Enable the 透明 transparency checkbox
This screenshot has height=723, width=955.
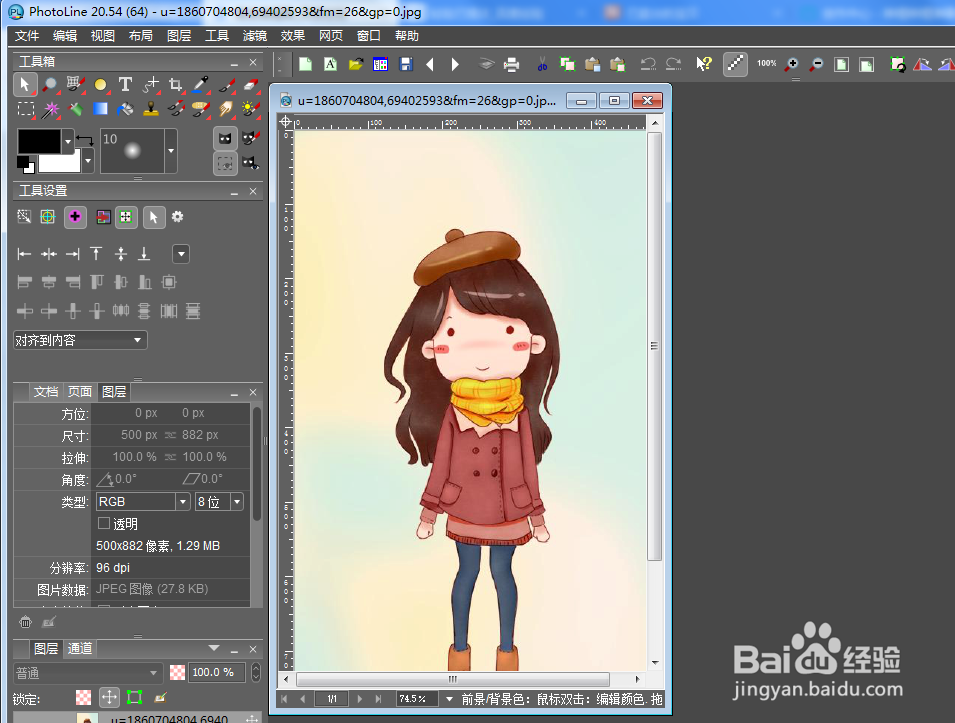click(x=104, y=523)
